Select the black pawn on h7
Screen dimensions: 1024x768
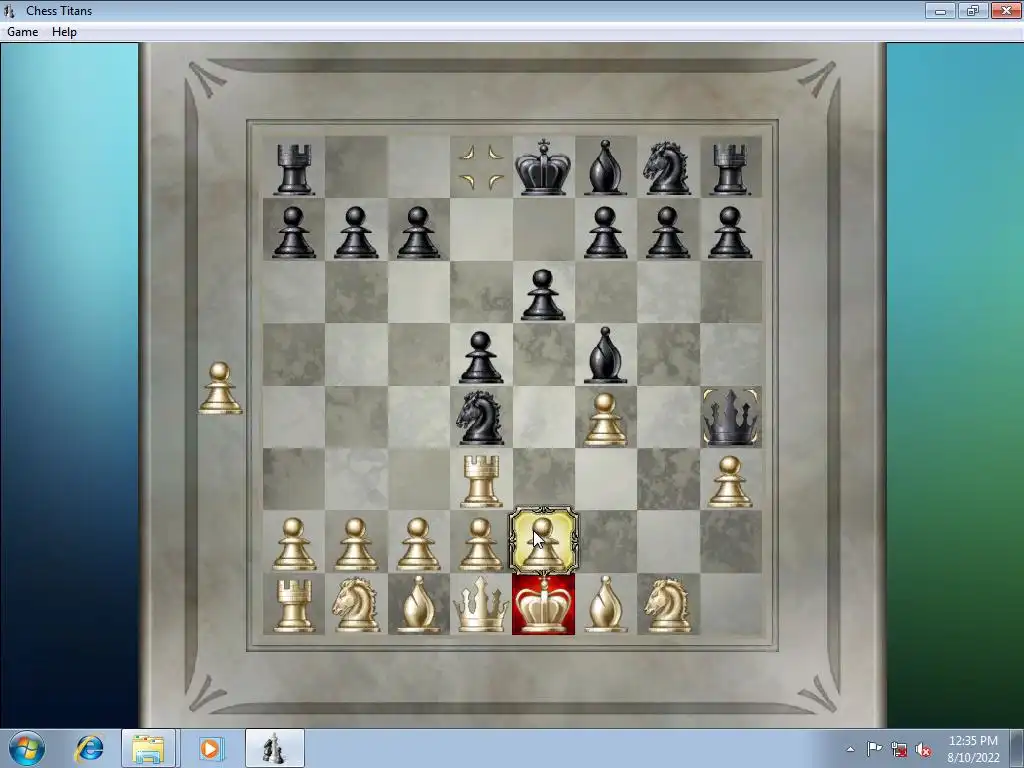point(730,232)
